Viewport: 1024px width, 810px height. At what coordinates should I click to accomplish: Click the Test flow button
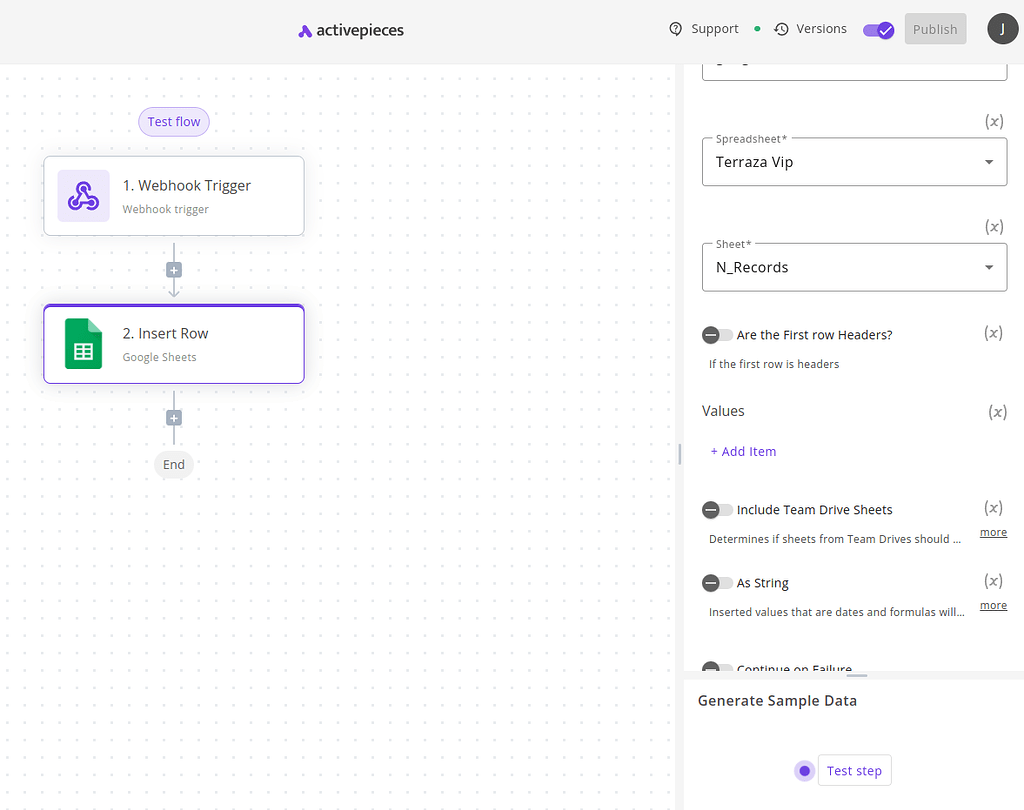(x=174, y=122)
